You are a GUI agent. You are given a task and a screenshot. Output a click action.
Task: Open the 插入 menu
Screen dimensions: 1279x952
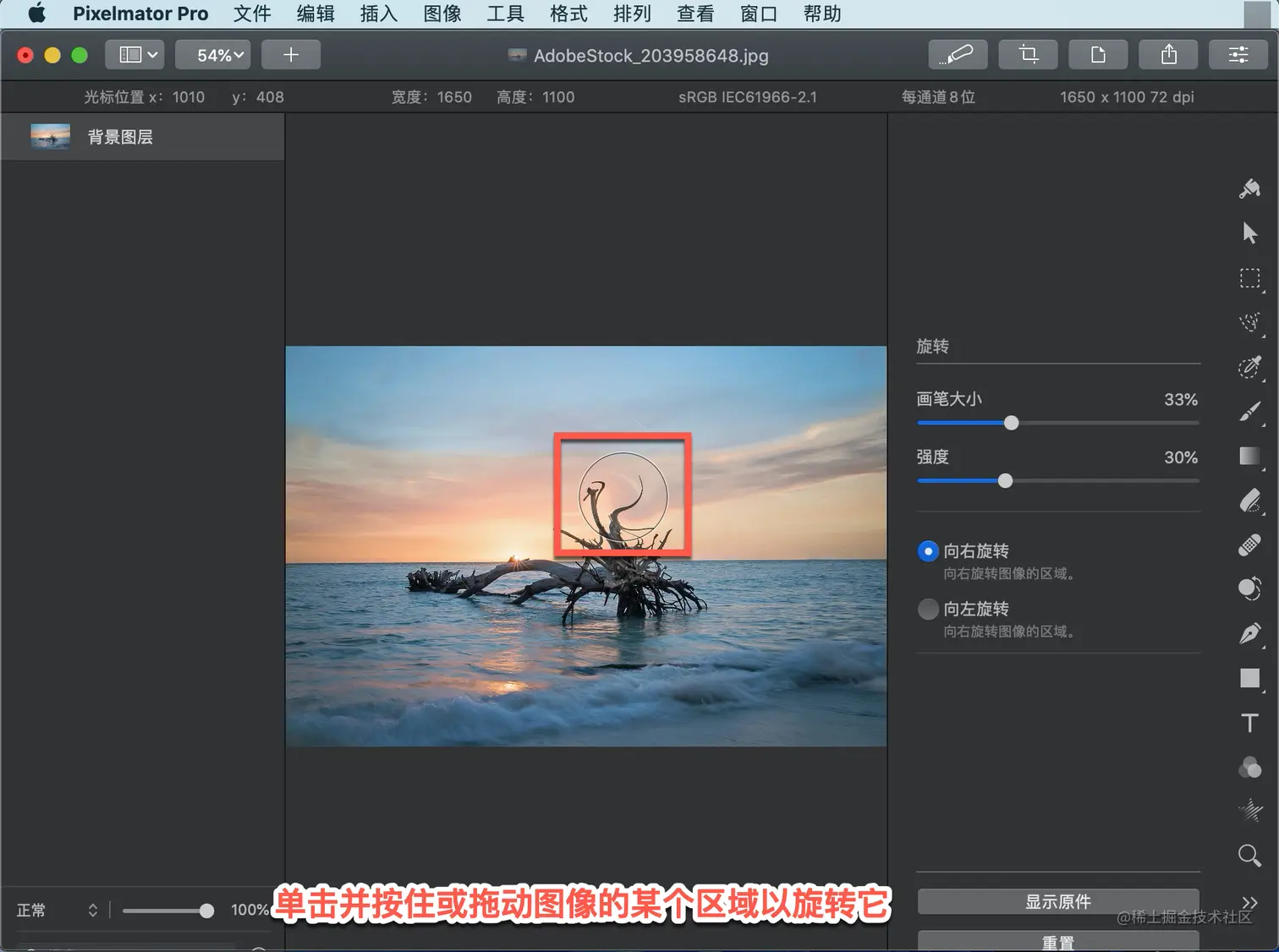pyautogui.click(x=379, y=14)
